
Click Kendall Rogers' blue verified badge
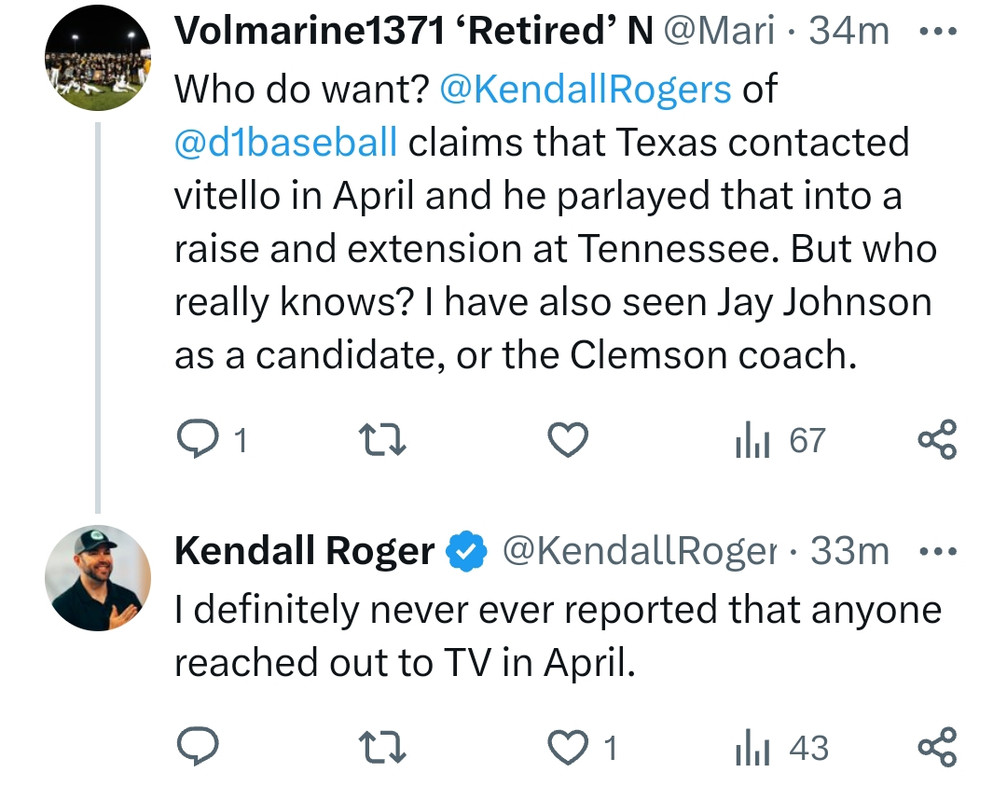[x=466, y=551]
